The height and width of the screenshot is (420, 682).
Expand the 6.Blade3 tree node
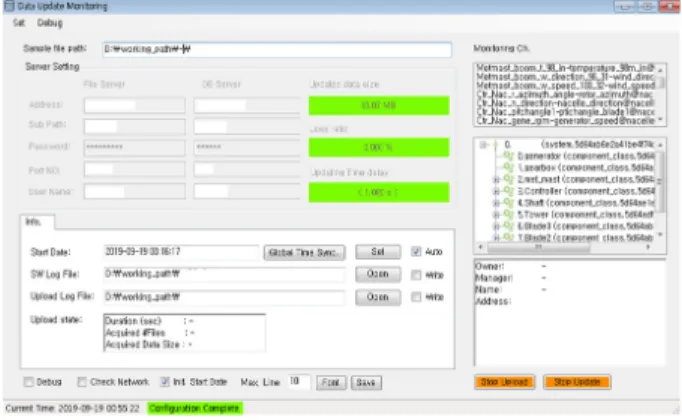coord(496,226)
